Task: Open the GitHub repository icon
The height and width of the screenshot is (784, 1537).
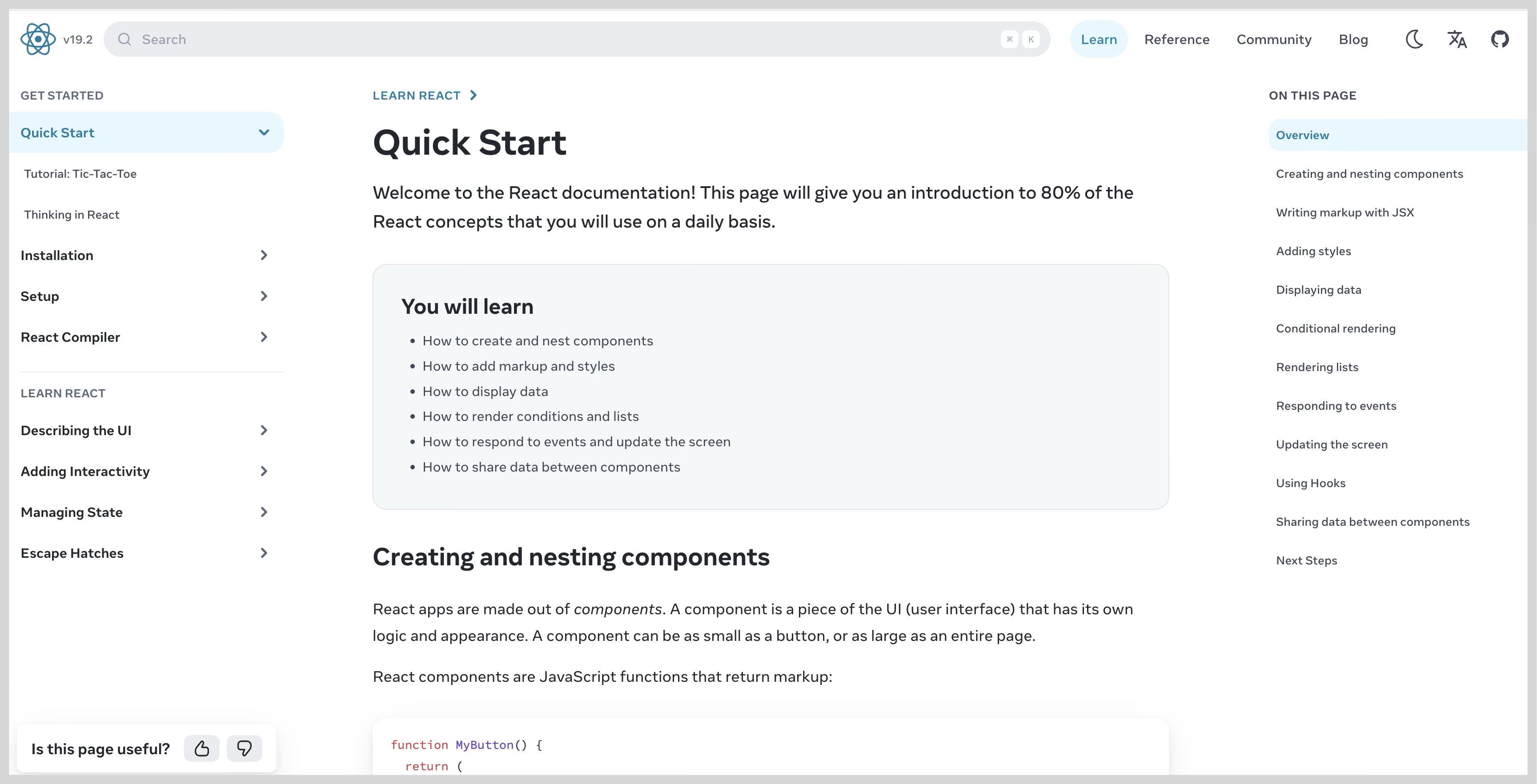Action: (x=1501, y=39)
